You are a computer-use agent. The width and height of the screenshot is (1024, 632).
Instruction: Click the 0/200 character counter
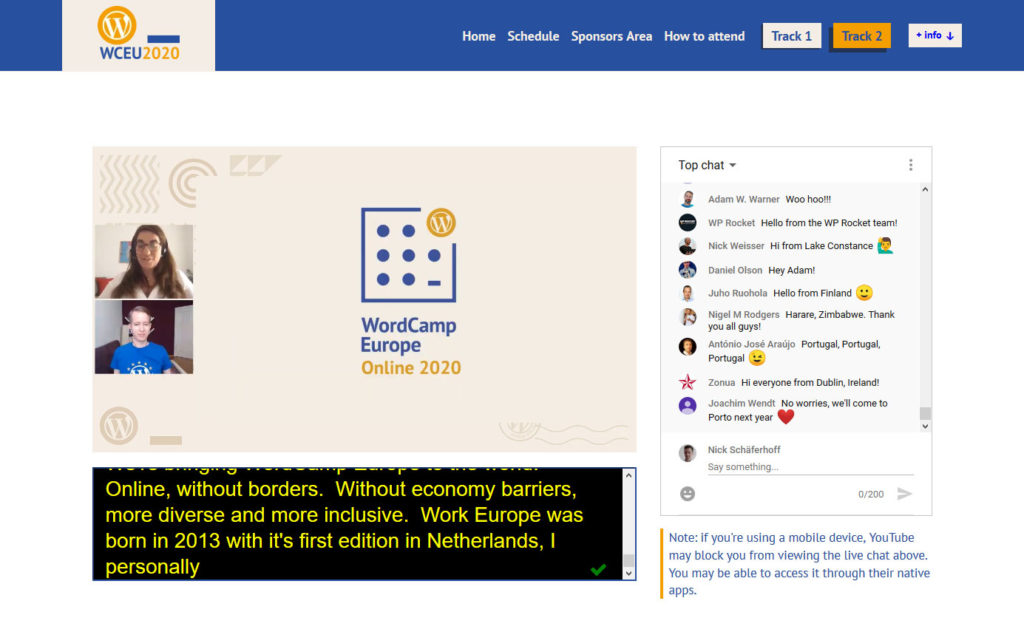pyautogui.click(x=871, y=494)
